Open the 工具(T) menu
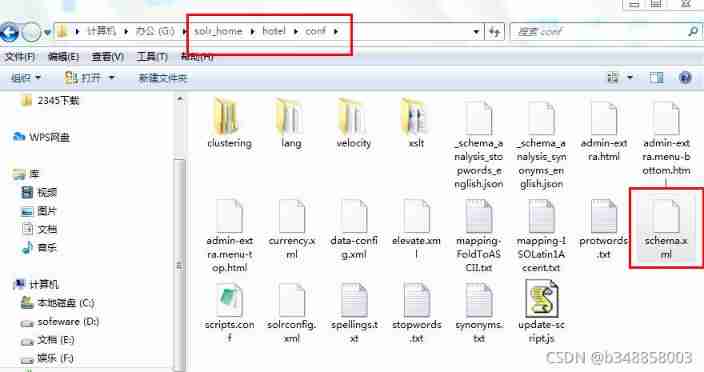The height and width of the screenshot is (372, 704). point(152,57)
